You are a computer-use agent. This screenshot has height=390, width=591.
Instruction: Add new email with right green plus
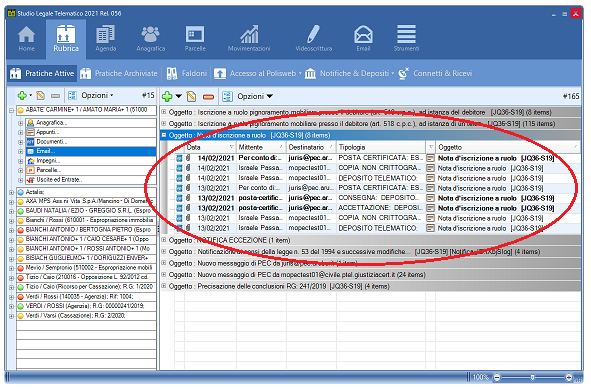167,96
